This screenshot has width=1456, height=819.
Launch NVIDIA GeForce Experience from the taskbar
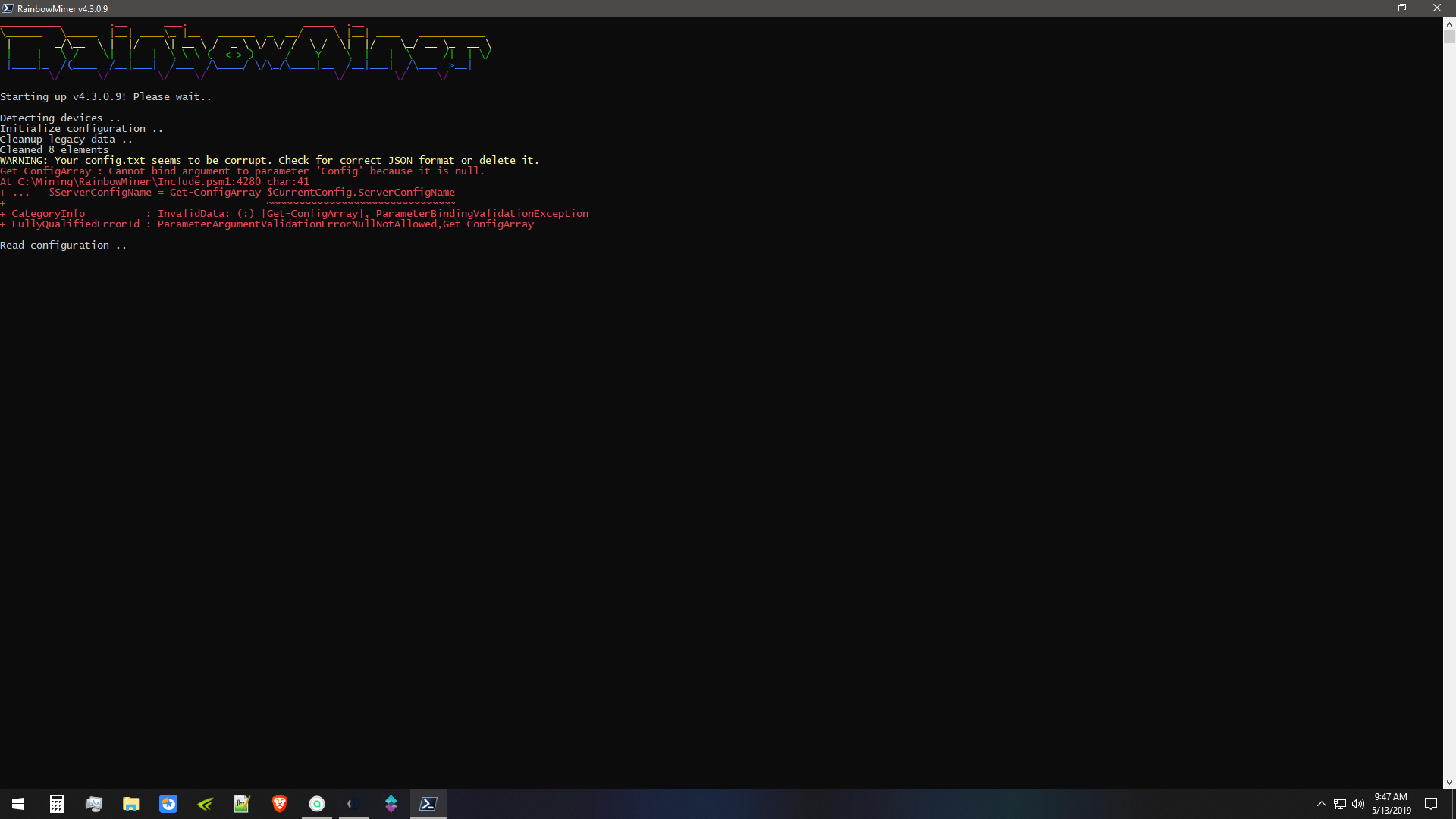click(x=205, y=804)
